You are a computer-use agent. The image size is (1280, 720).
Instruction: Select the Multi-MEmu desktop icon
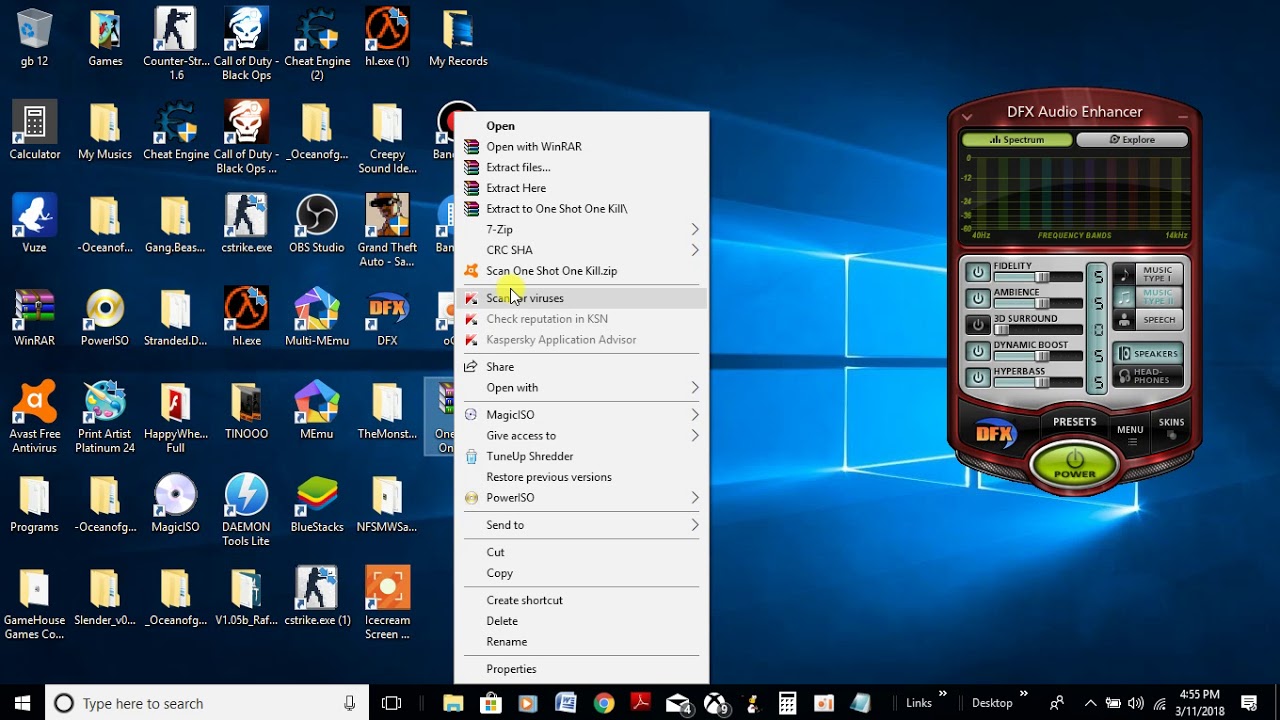(x=316, y=318)
